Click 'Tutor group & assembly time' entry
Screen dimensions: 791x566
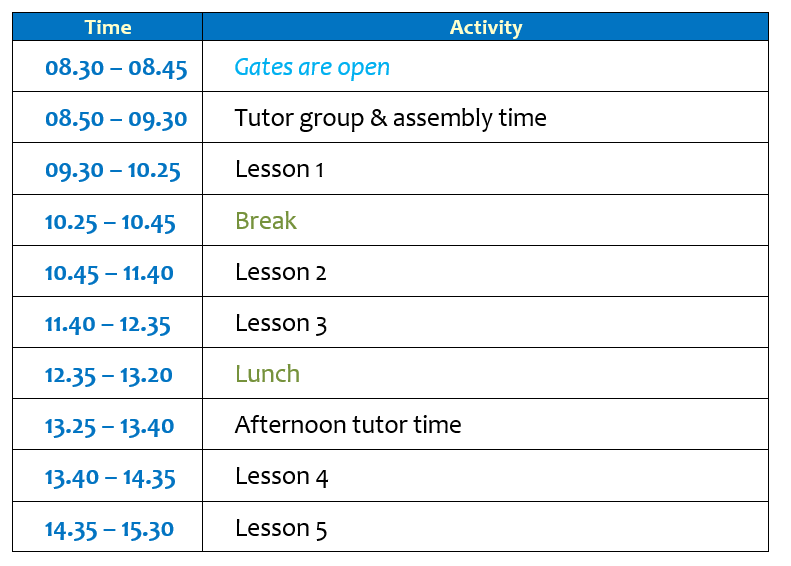pos(390,118)
